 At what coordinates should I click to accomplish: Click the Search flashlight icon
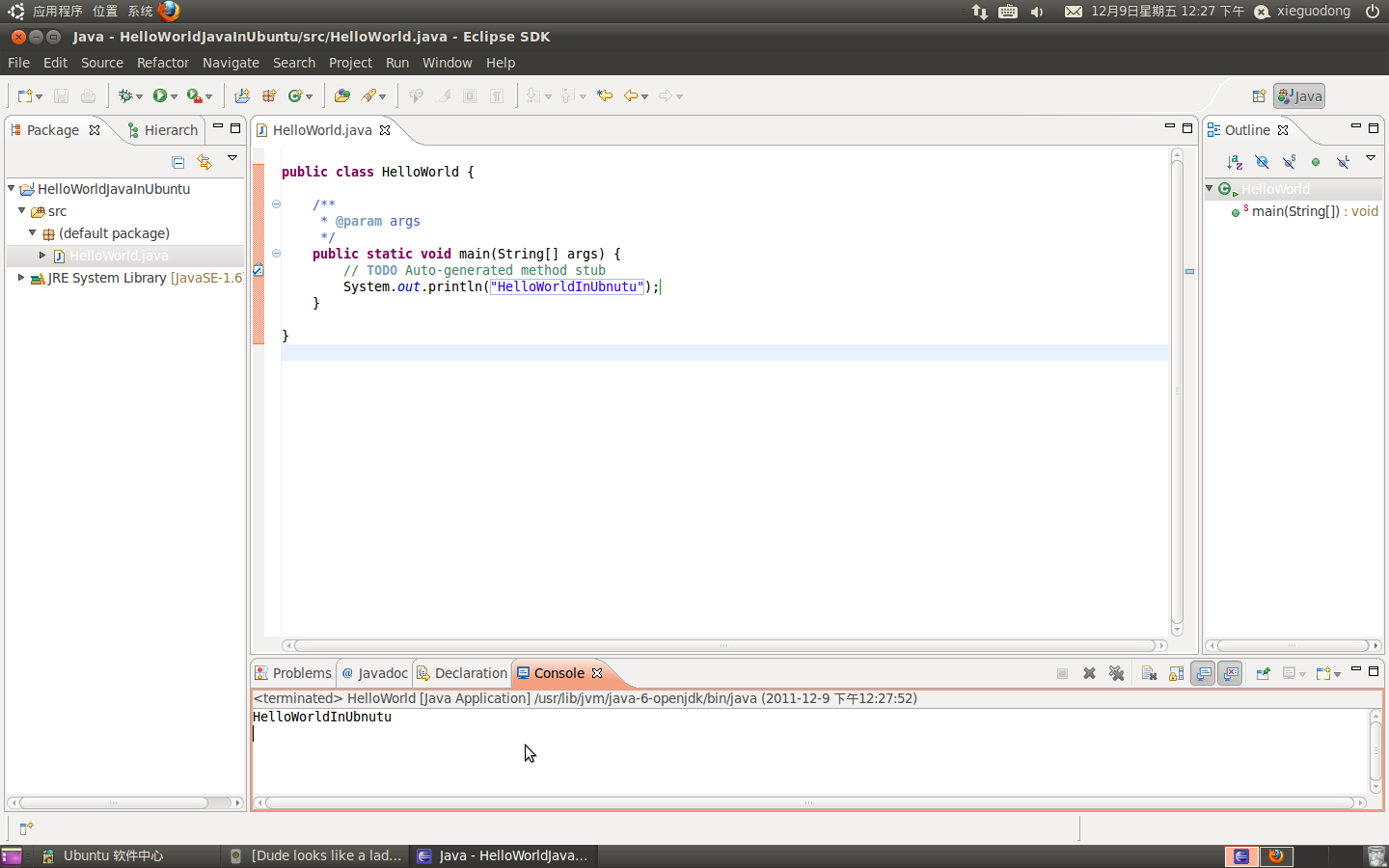coord(368,95)
